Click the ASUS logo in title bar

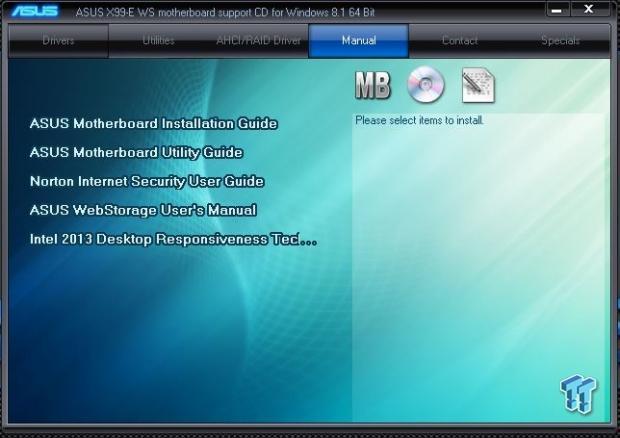tap(35, 11)
